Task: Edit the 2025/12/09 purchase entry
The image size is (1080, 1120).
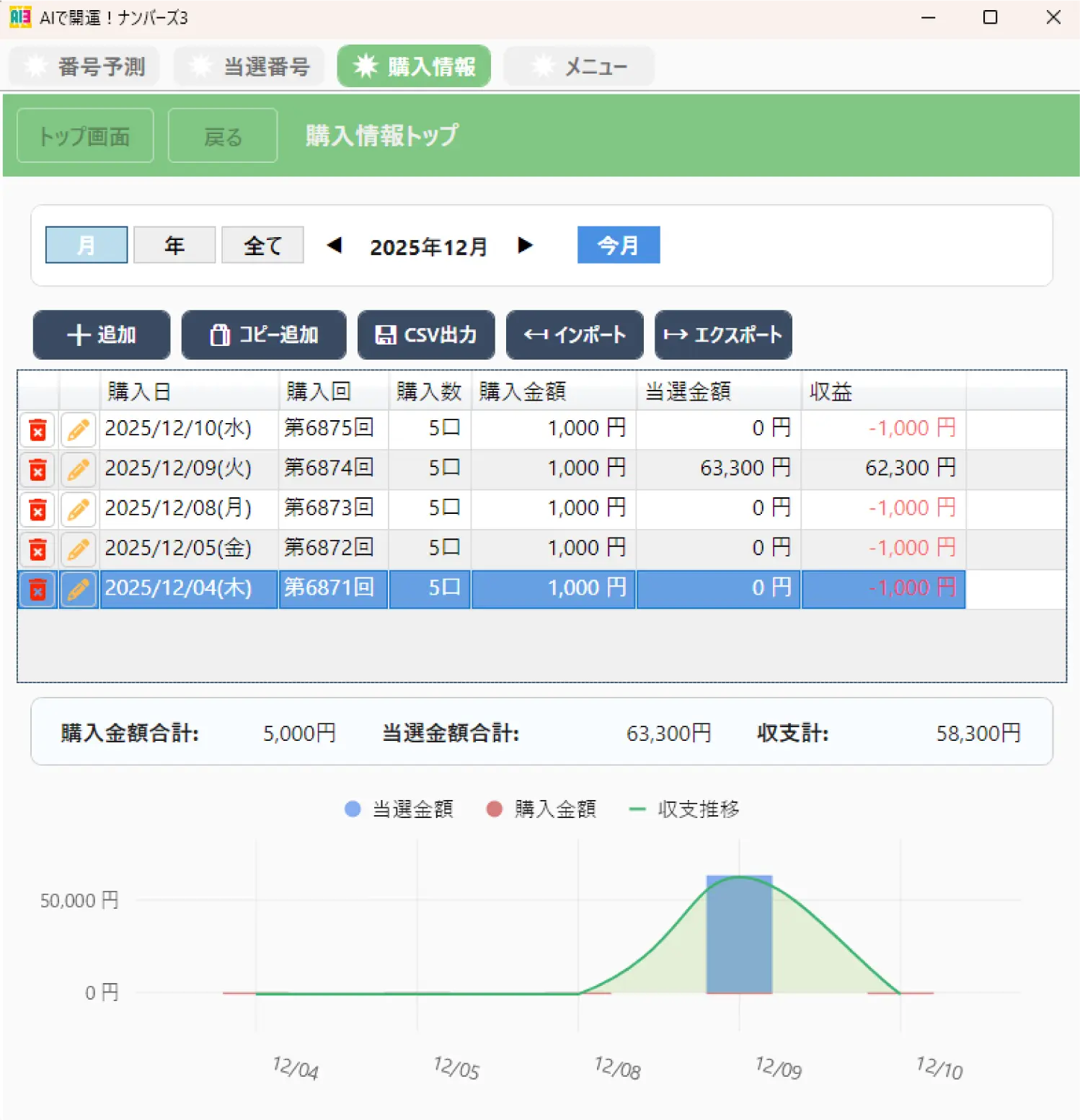Action: point(78,470)
